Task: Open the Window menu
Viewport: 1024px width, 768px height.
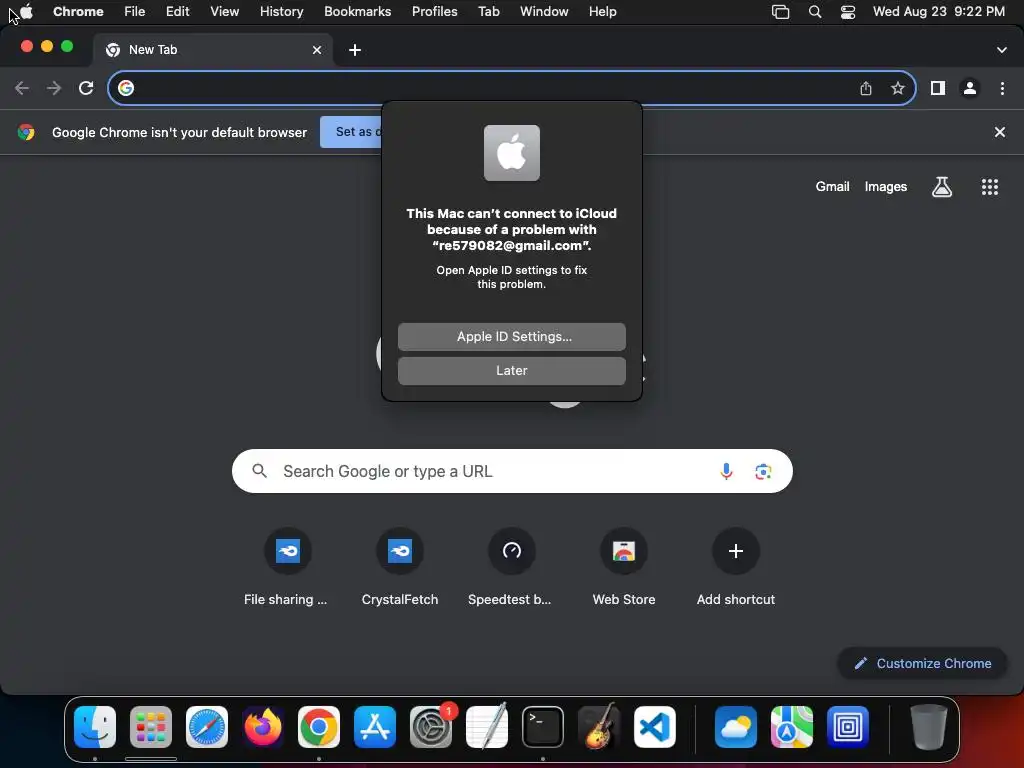Action: (x=544, y=12)
